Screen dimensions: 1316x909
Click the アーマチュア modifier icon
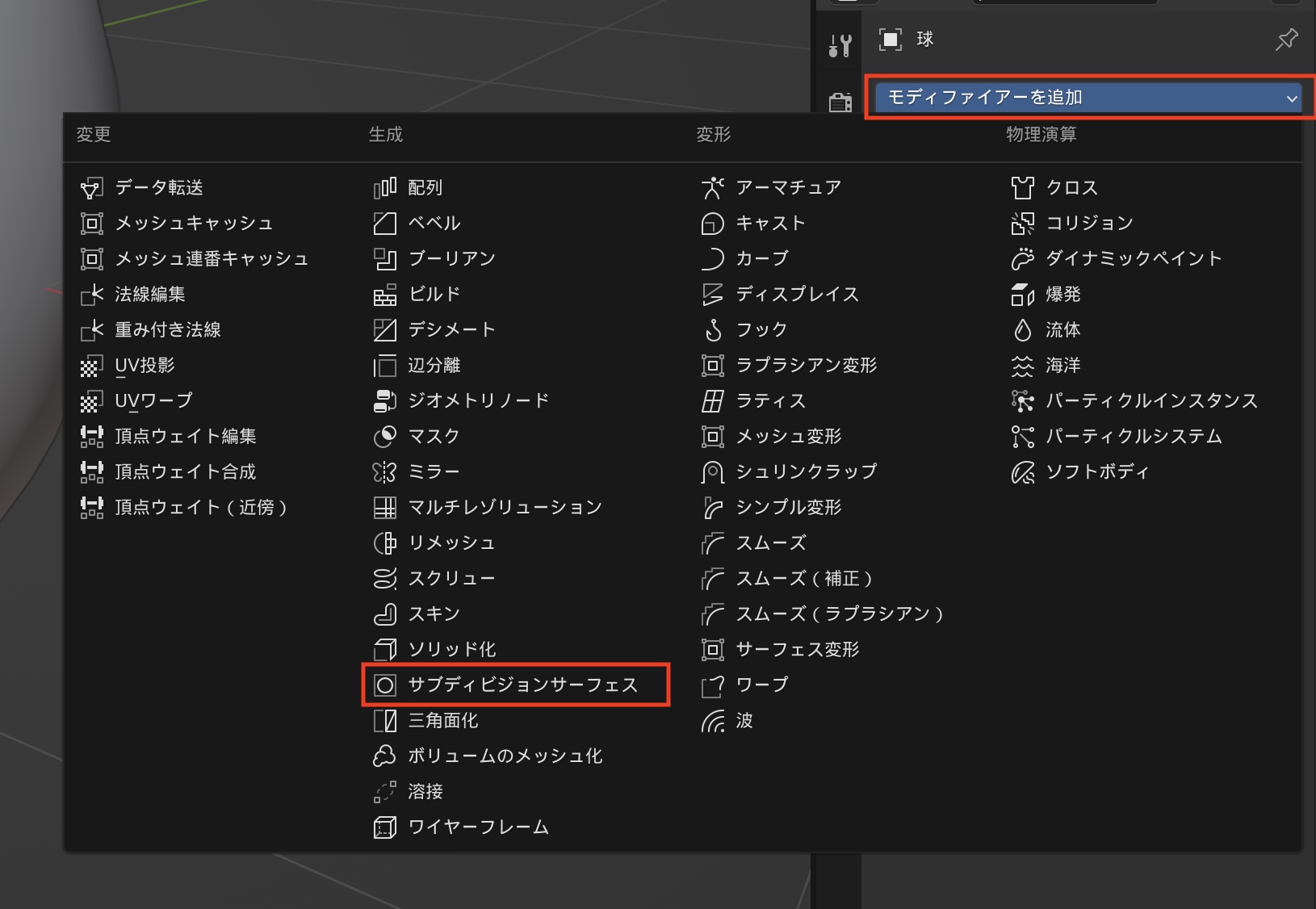coord(712,188)
